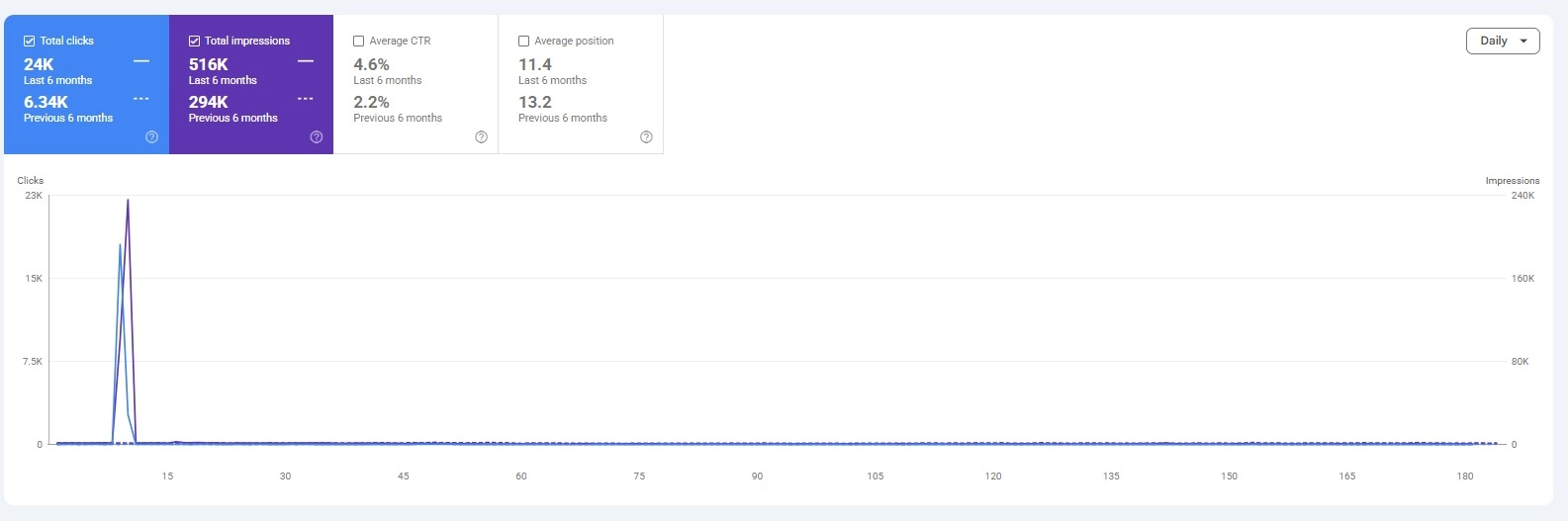Click the 160K right axis value
Viewport: 1568px width, 521px height.
1522,279
